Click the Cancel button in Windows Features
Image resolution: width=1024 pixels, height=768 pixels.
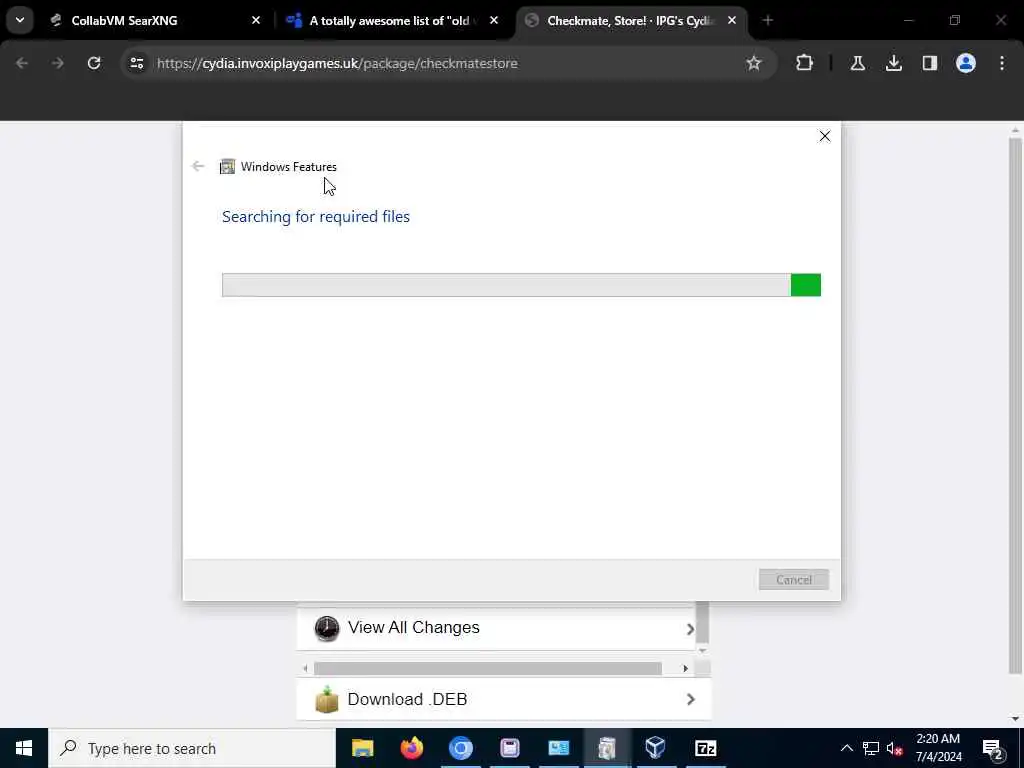793,579
